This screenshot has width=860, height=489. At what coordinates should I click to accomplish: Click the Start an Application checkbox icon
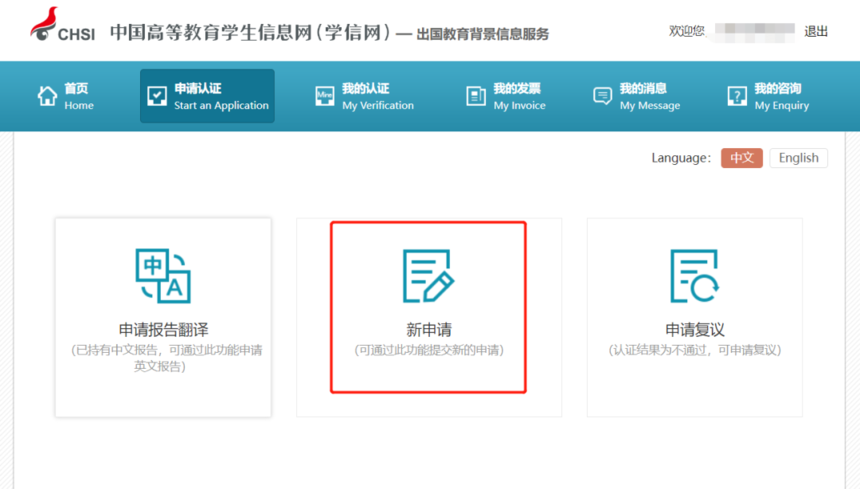click(x=157, y=96)
